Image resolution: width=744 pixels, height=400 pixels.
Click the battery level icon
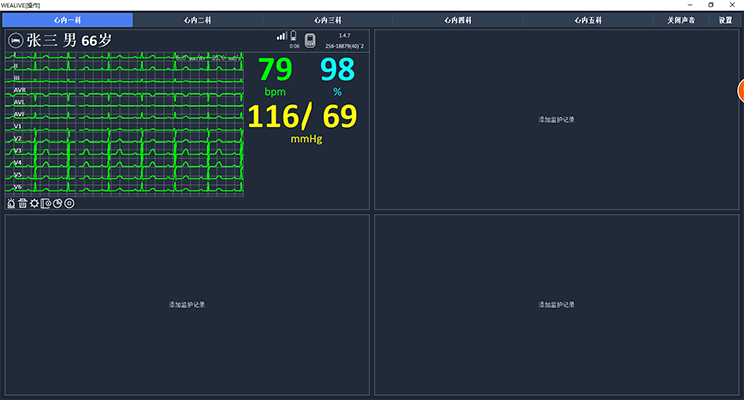pyautogui.click(x=294, y=36)
